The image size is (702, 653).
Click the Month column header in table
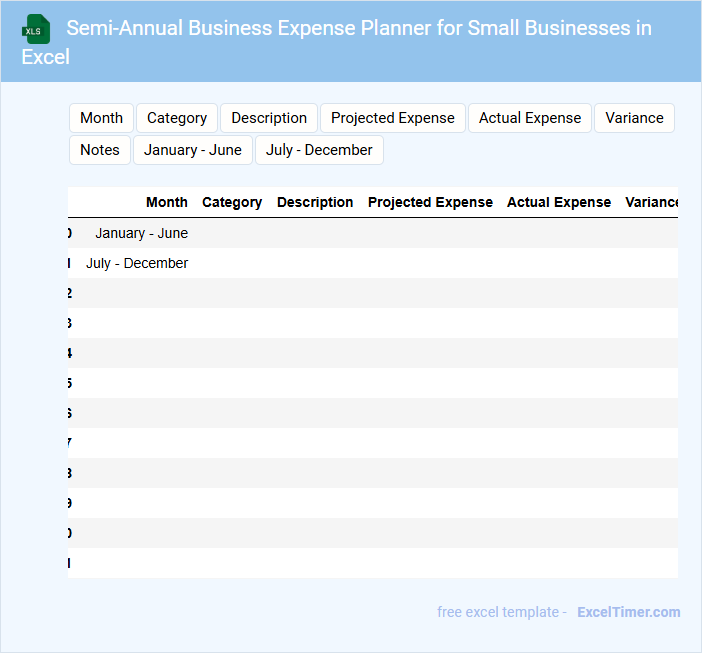pyautogui.click(x=166, y=202)
